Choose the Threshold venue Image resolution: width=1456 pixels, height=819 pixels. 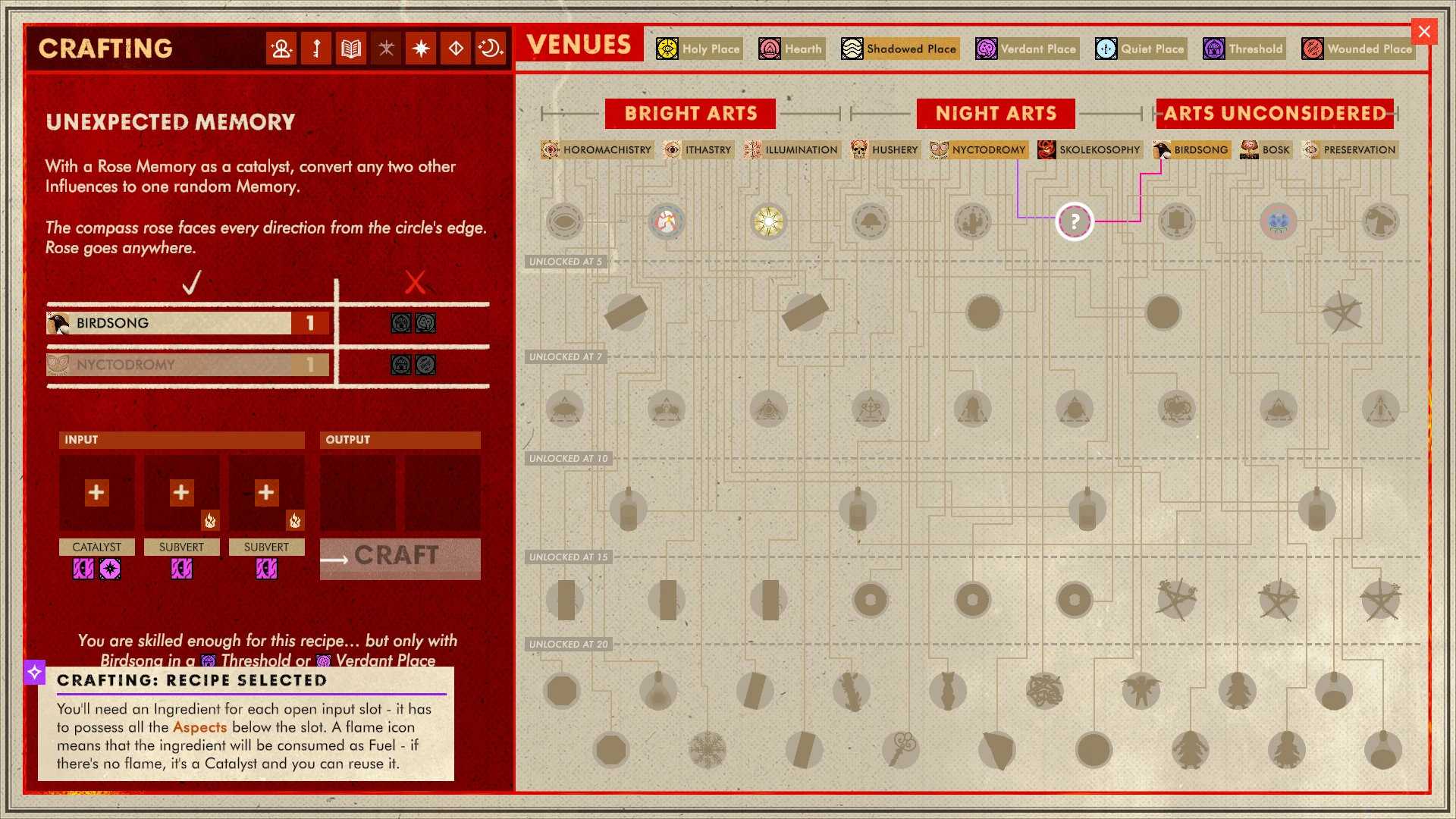[1244, 49]
